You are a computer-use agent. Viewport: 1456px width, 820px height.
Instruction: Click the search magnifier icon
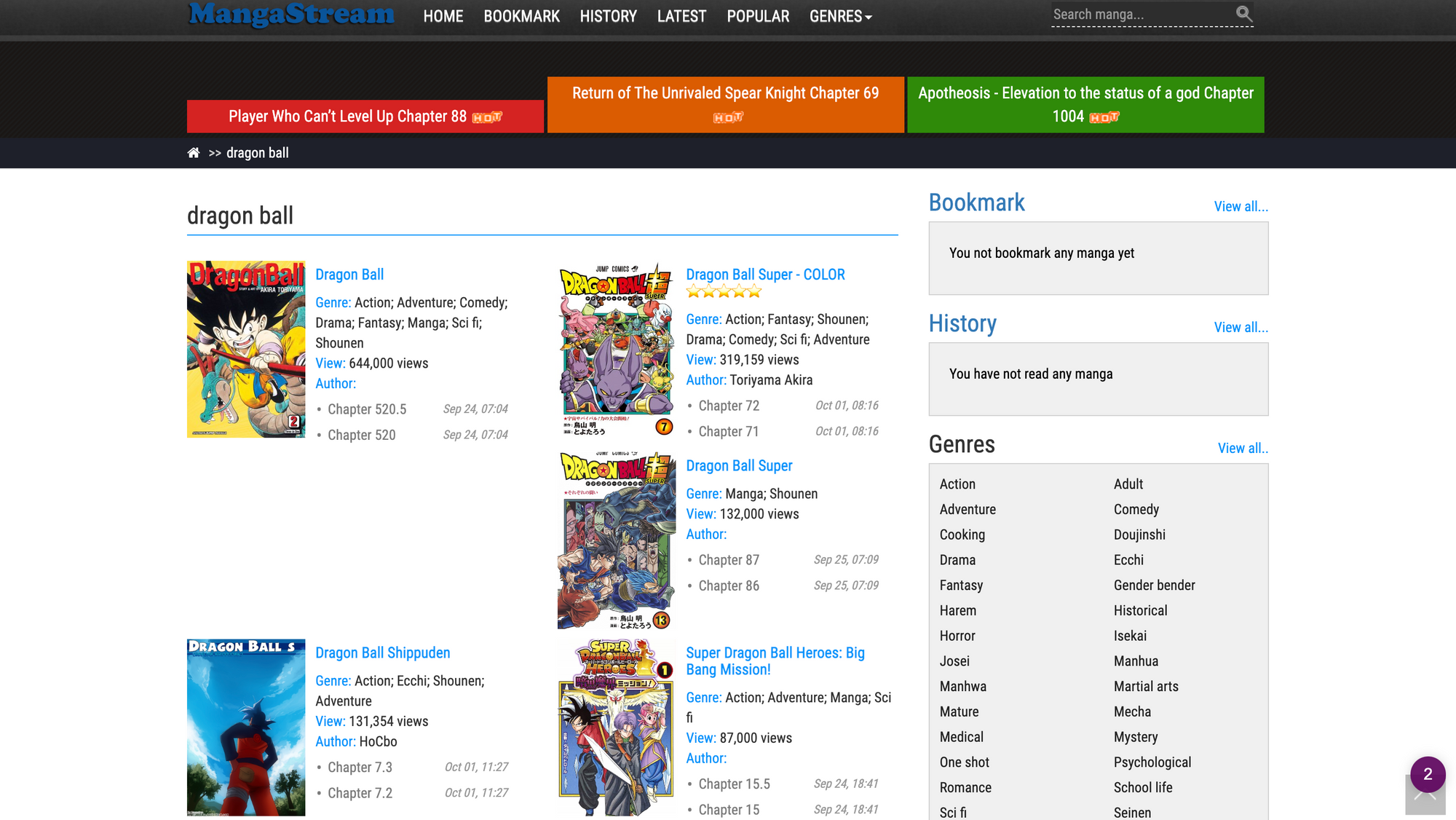coord(1243,14)
